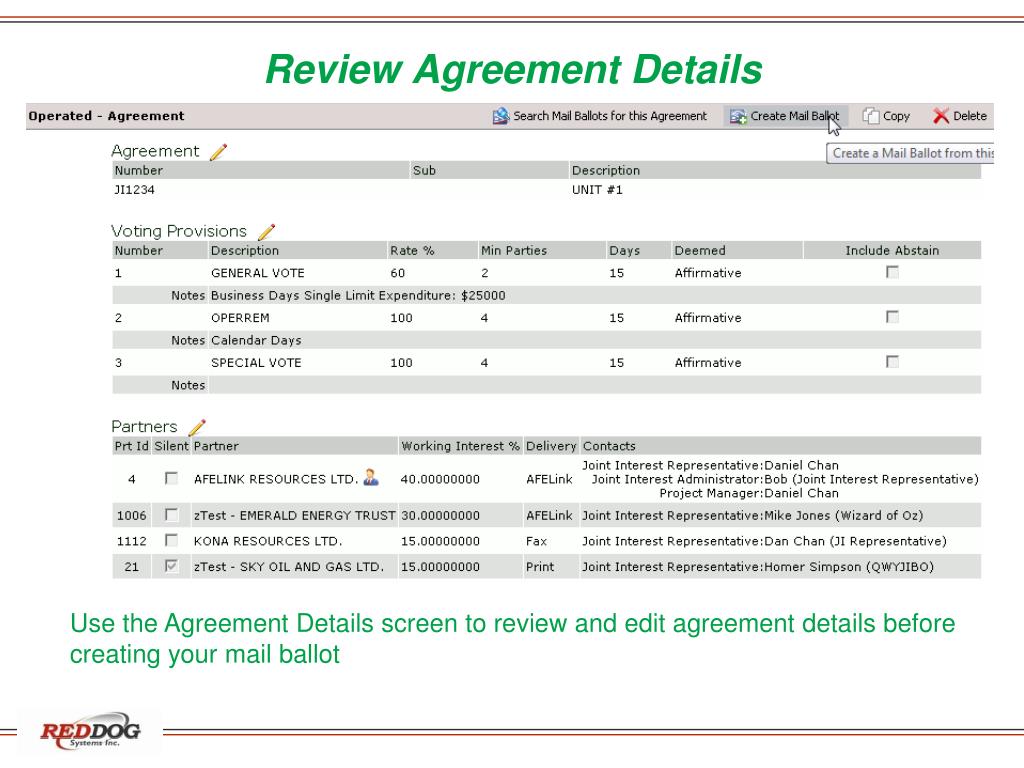
Task: Click Min Parties value 2 for GENERAL VOTE
Action: click(485, 273)
